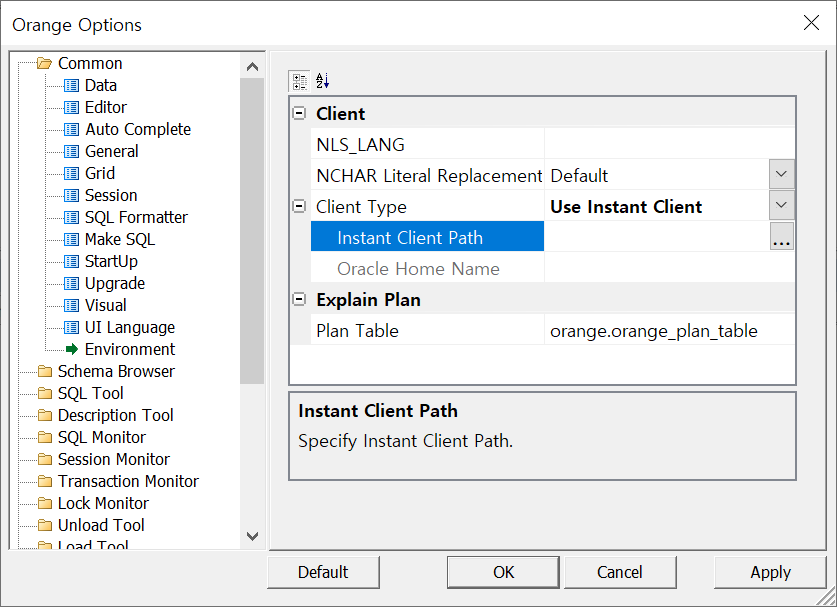Click the tree scrollbar up arrow
The width and height of the screenshot is (837, 607).
(x=252, y=67)
